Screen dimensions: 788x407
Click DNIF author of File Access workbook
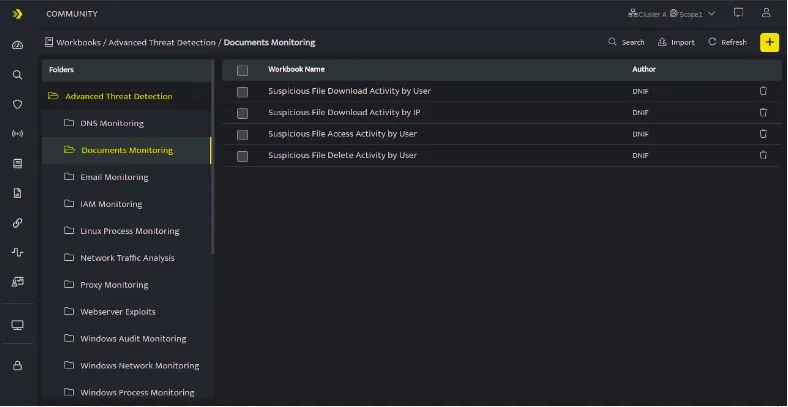(640, 135)
